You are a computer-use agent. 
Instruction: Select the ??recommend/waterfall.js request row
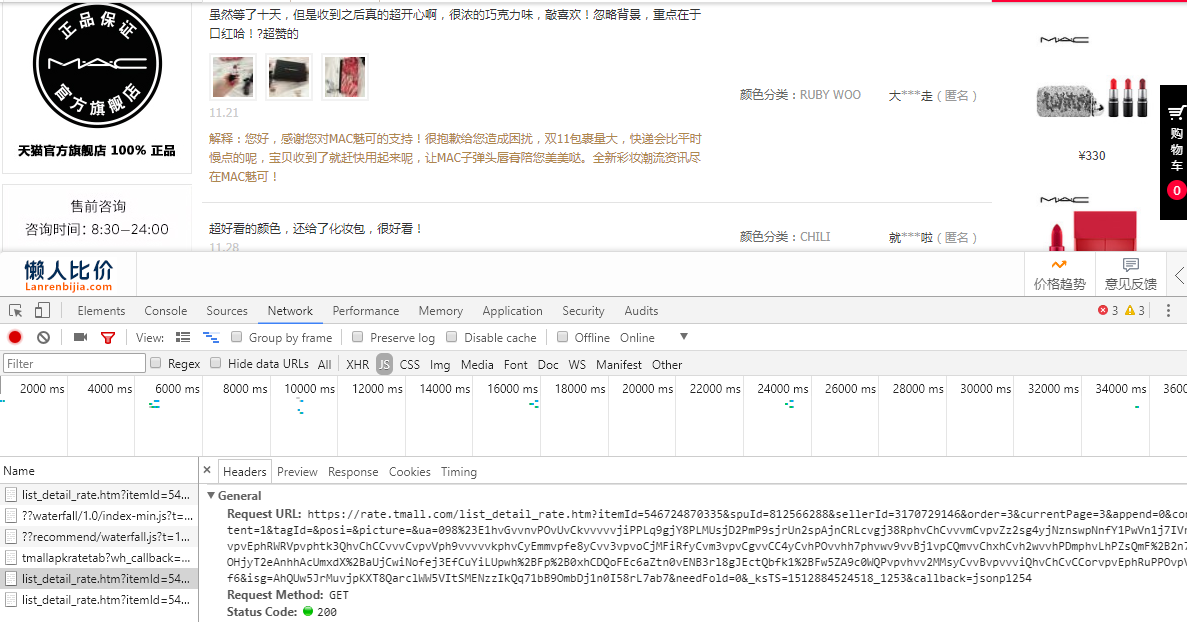[x=98, y=536]
